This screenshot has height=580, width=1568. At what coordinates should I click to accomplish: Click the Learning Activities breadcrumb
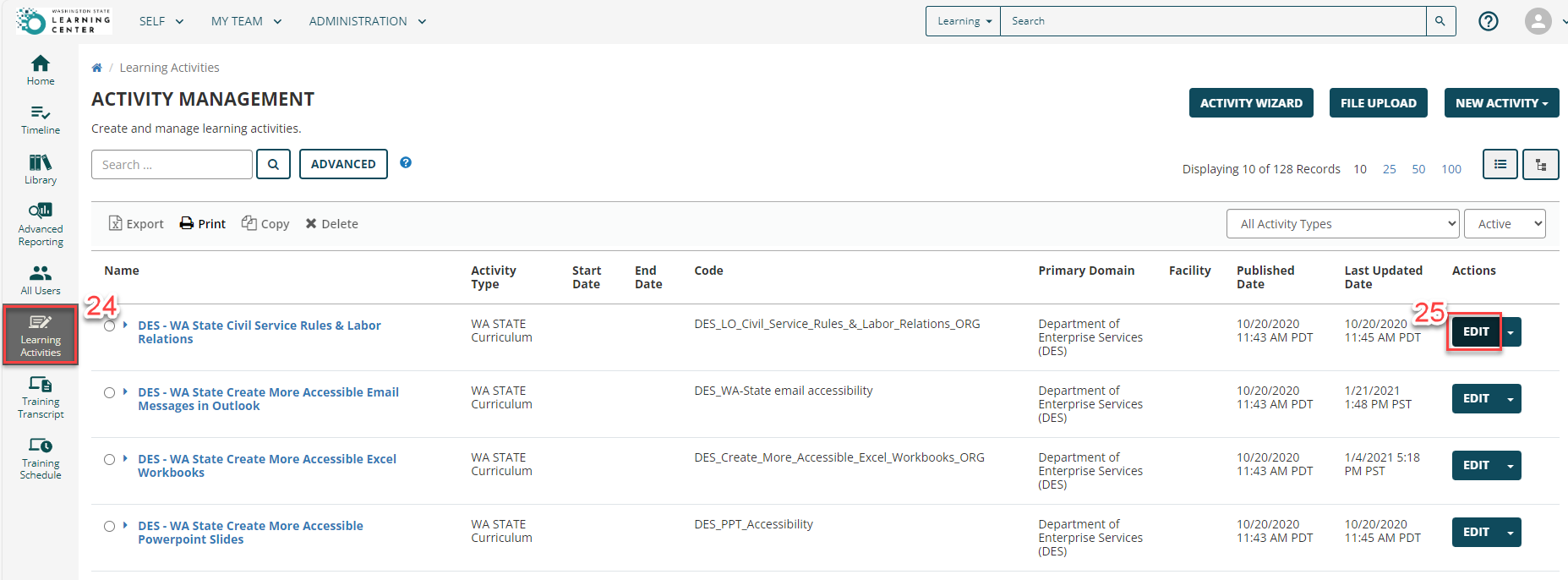pyautogui.click(x=169, y=68)
